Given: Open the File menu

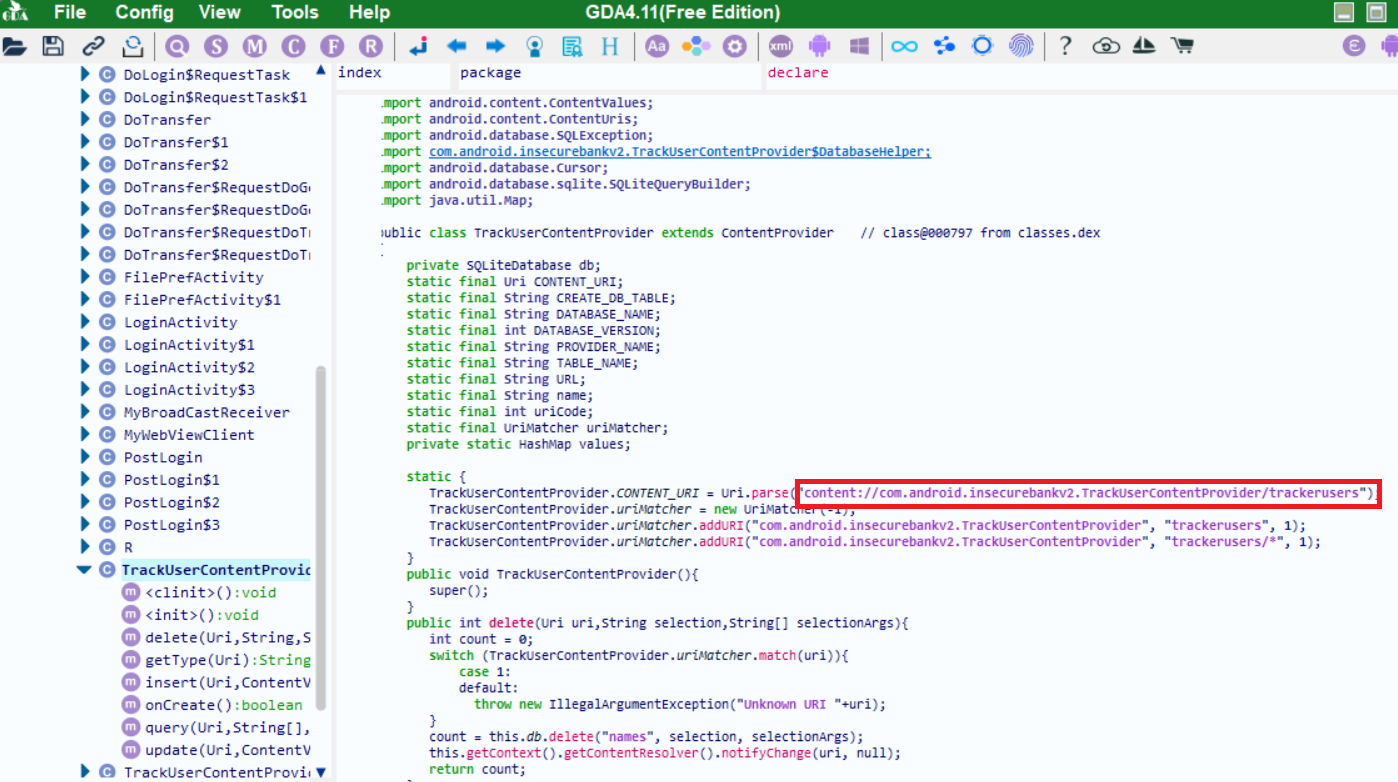Looking at the screenshot, I should [70, 13].
